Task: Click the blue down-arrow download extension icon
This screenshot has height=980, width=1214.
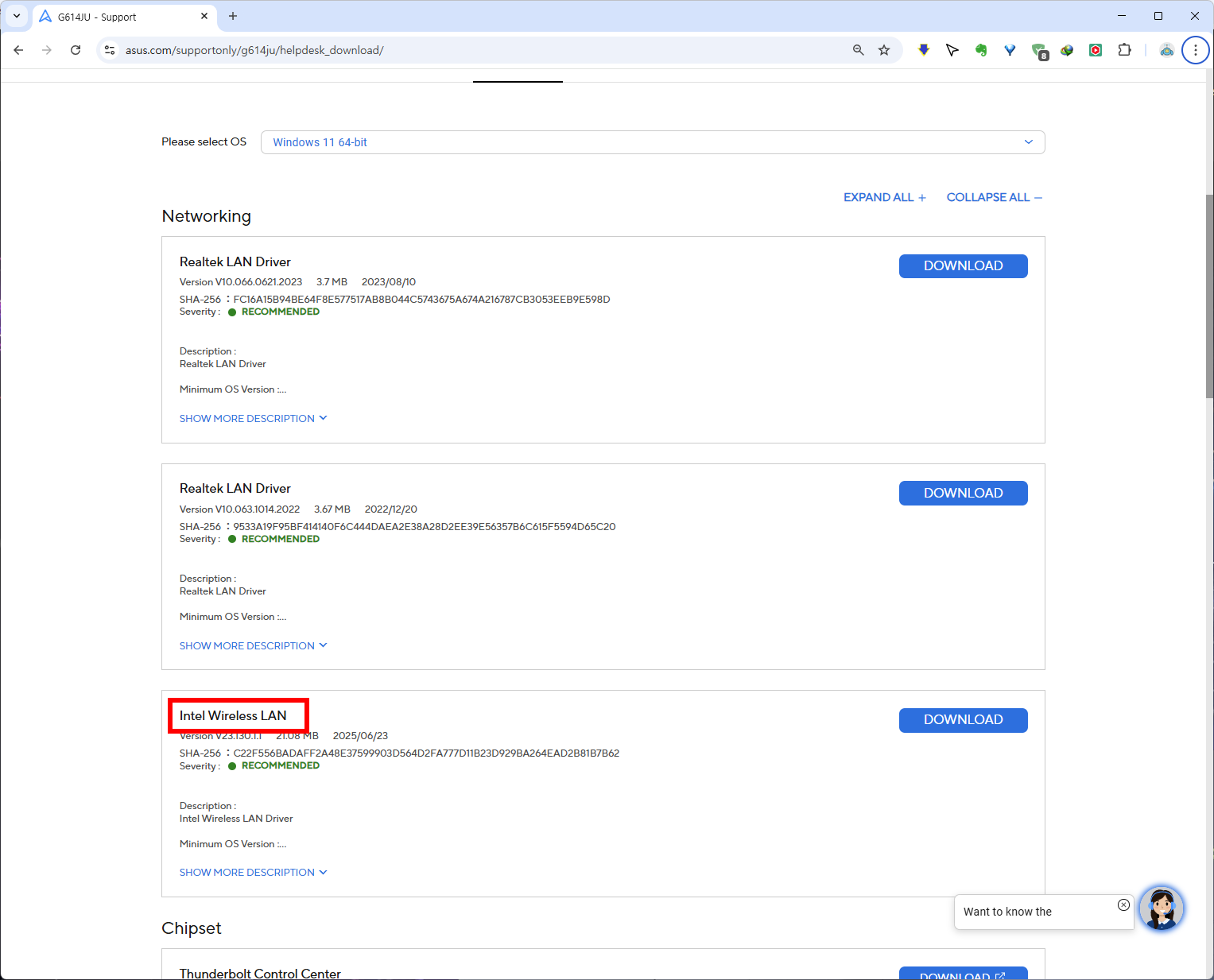Action: [924, 50]
